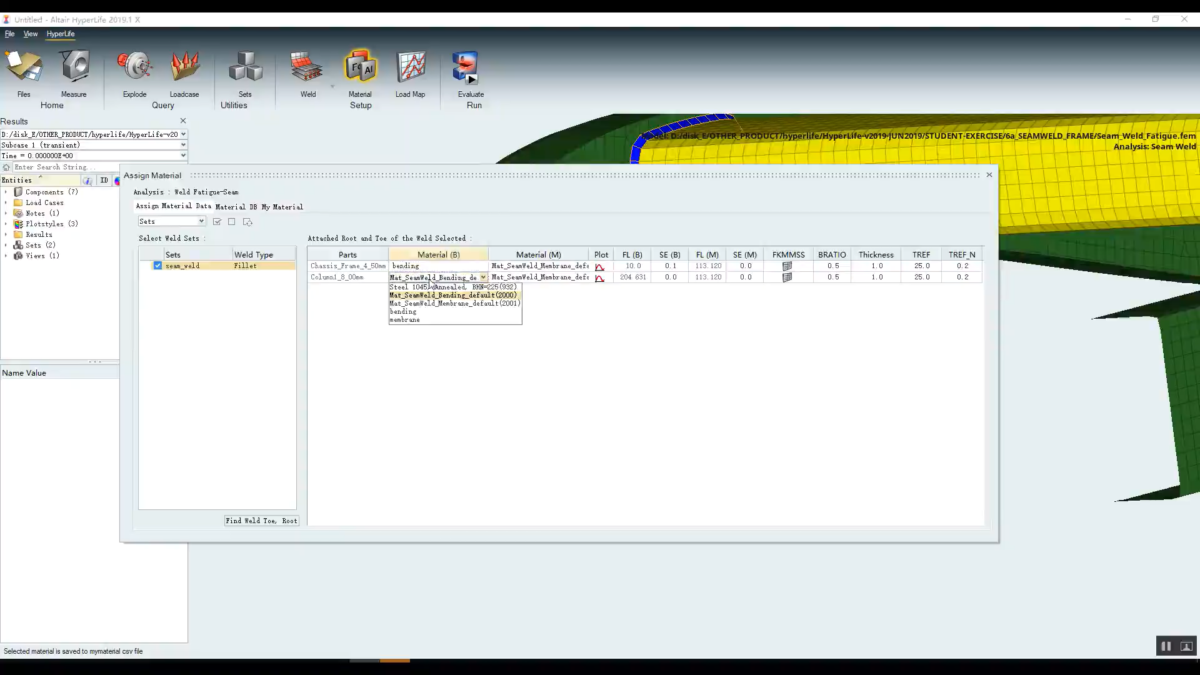Select the Weld setup tool

pos(308,74)
